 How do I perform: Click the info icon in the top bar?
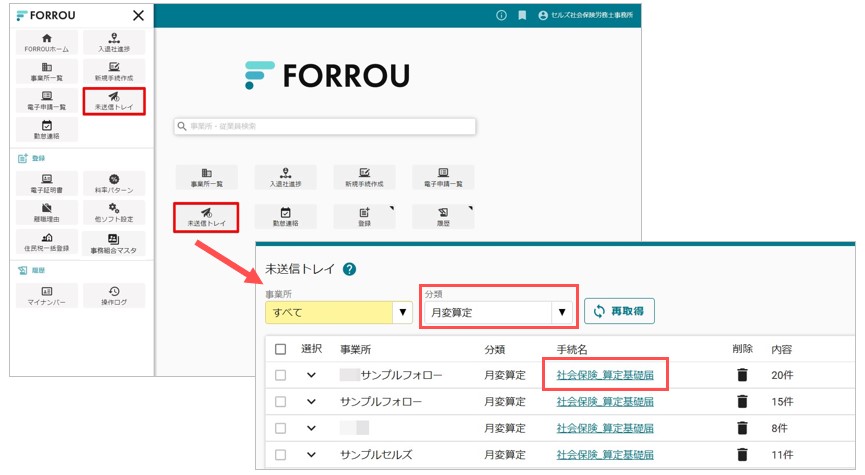click(x=501, y=15)
